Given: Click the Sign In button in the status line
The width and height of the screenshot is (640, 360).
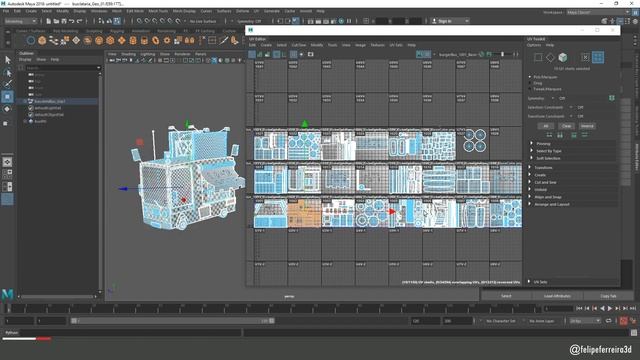Looking at the screenshot, I should coord(450,21).
